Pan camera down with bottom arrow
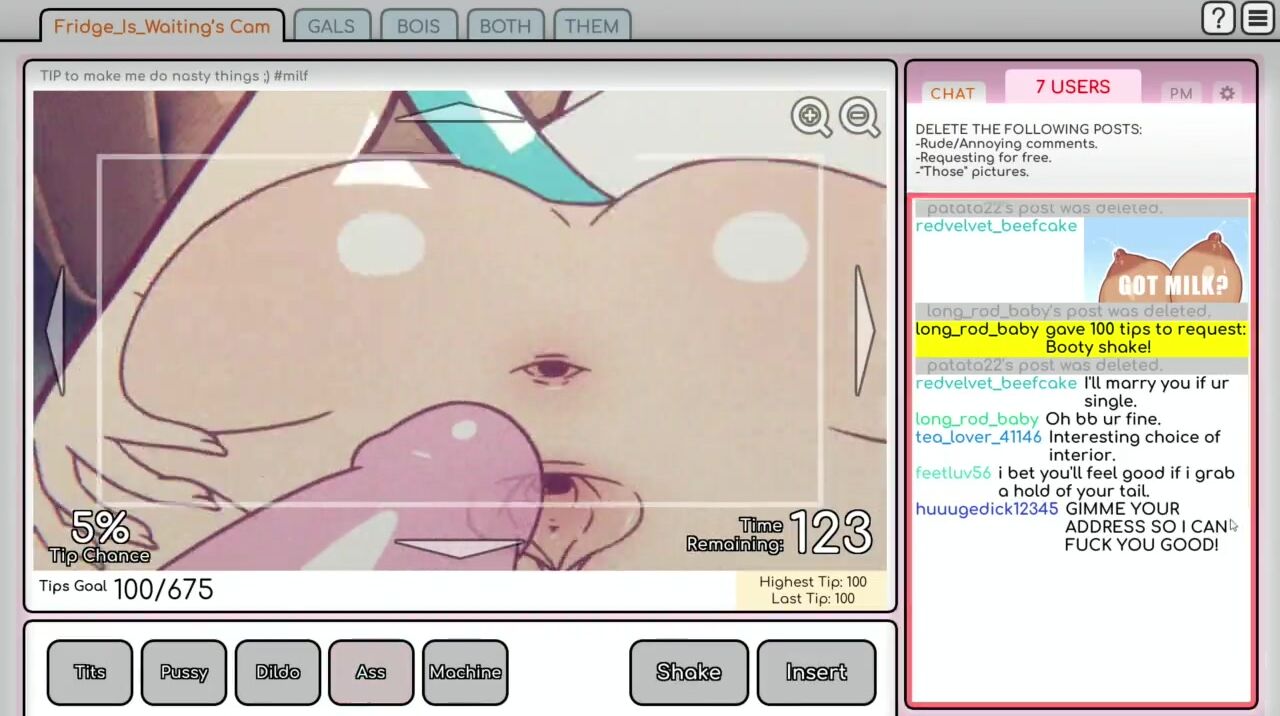Viewport: 1280px width, 716px height. click(x=459, y=547)
